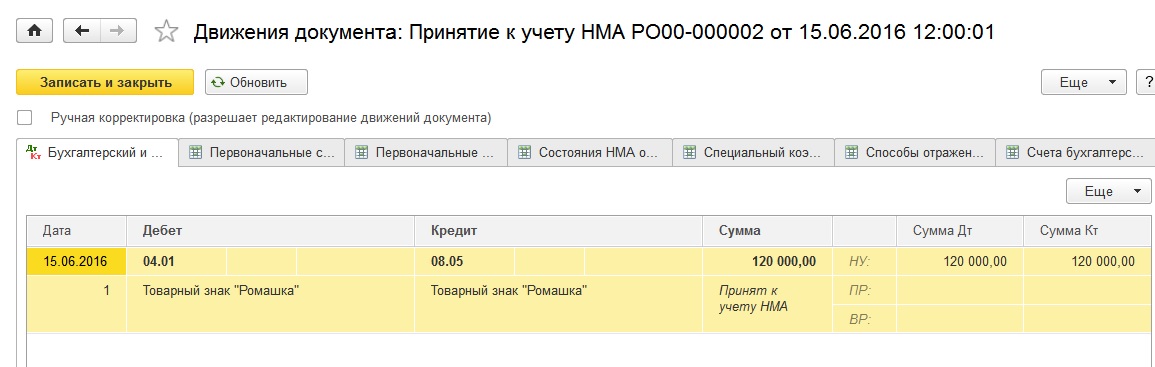Click the help question mark button

1147,82
